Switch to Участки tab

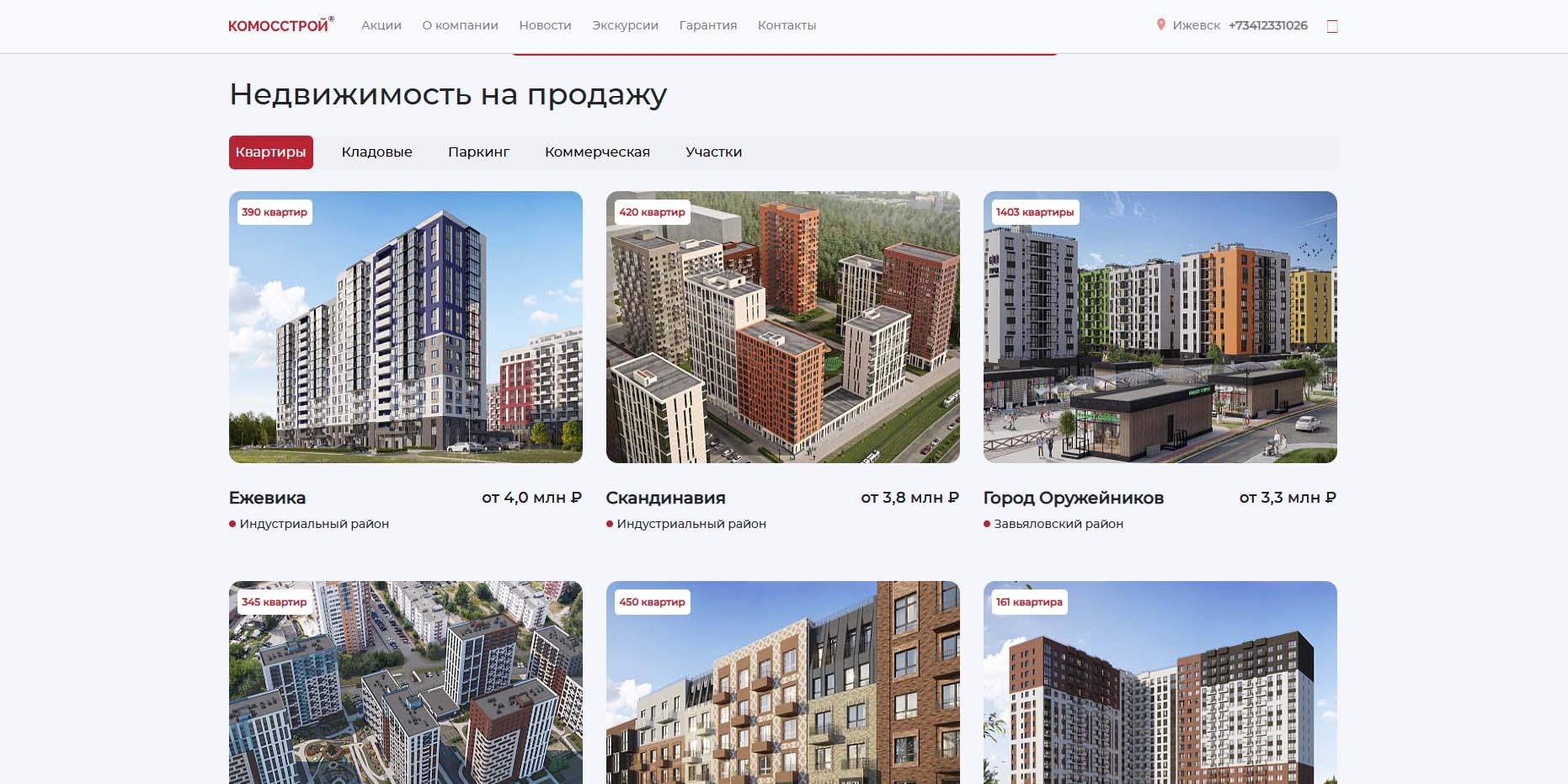(x=713, y=152)
